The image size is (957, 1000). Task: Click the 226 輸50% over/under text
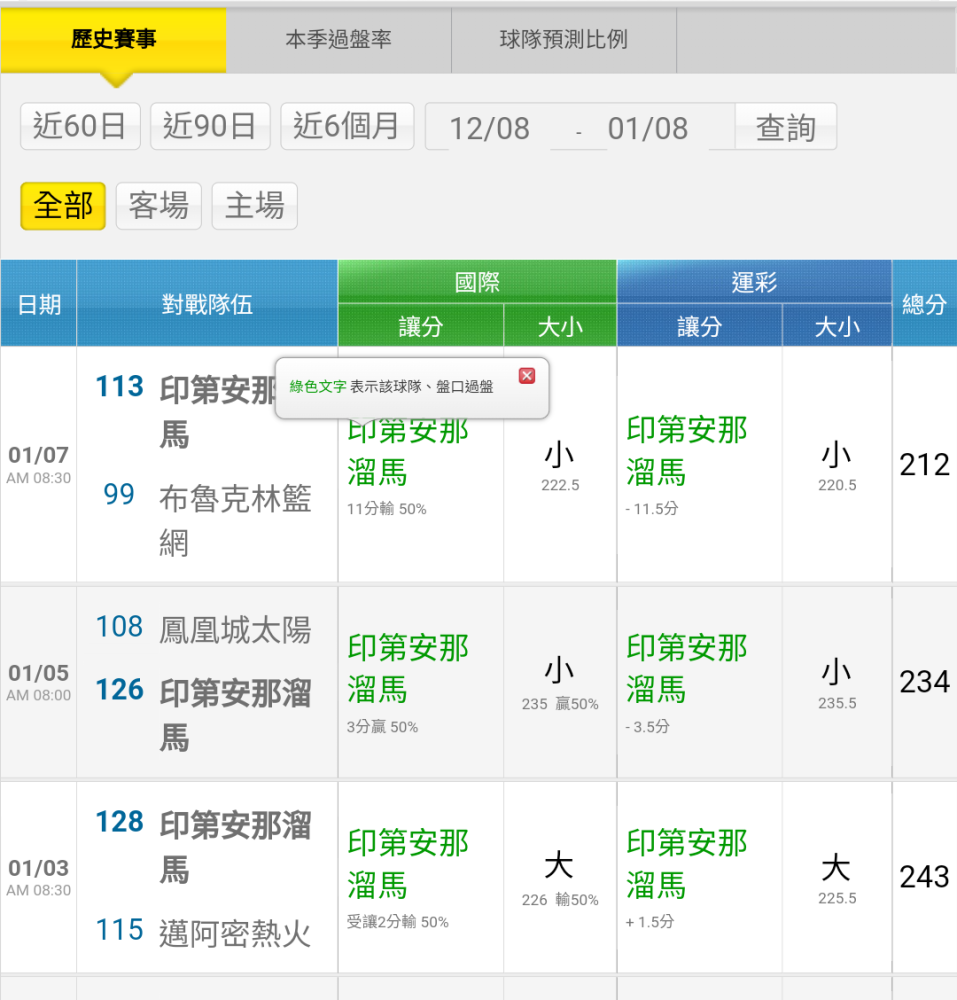click(560, 900)
